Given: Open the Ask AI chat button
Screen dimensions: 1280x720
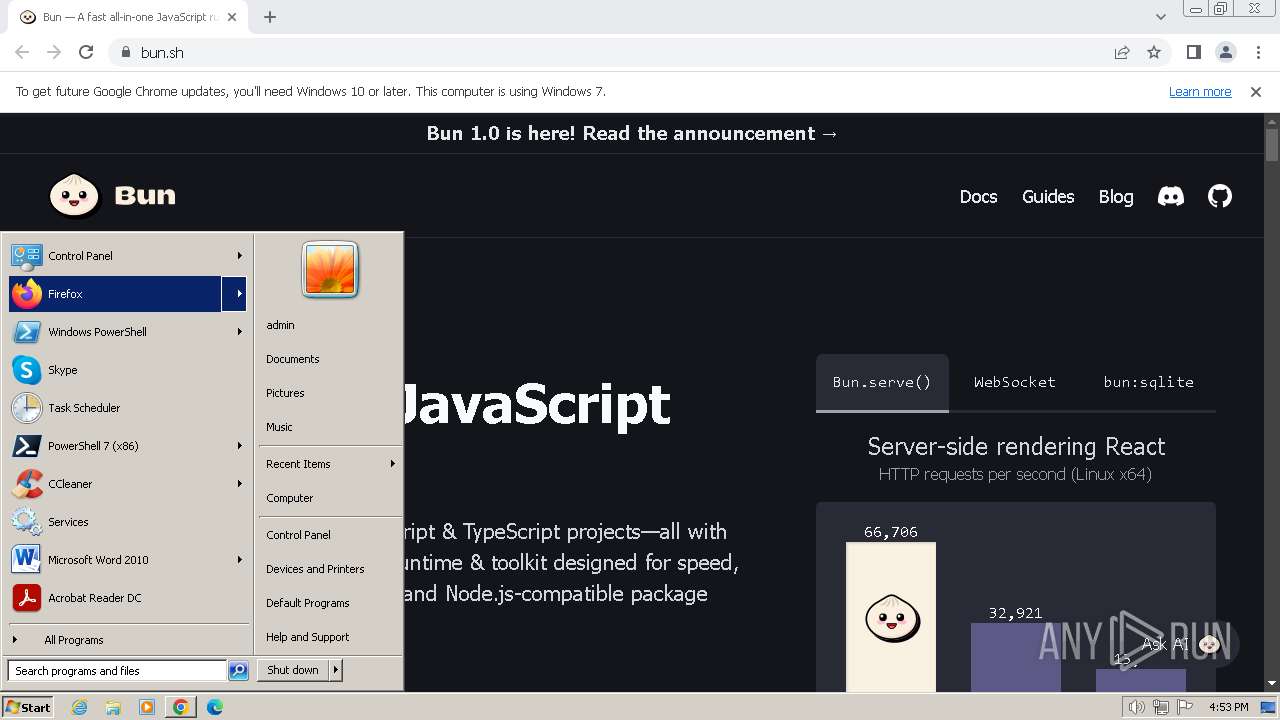Looking at the screenshot, I should pos(1183,644).
